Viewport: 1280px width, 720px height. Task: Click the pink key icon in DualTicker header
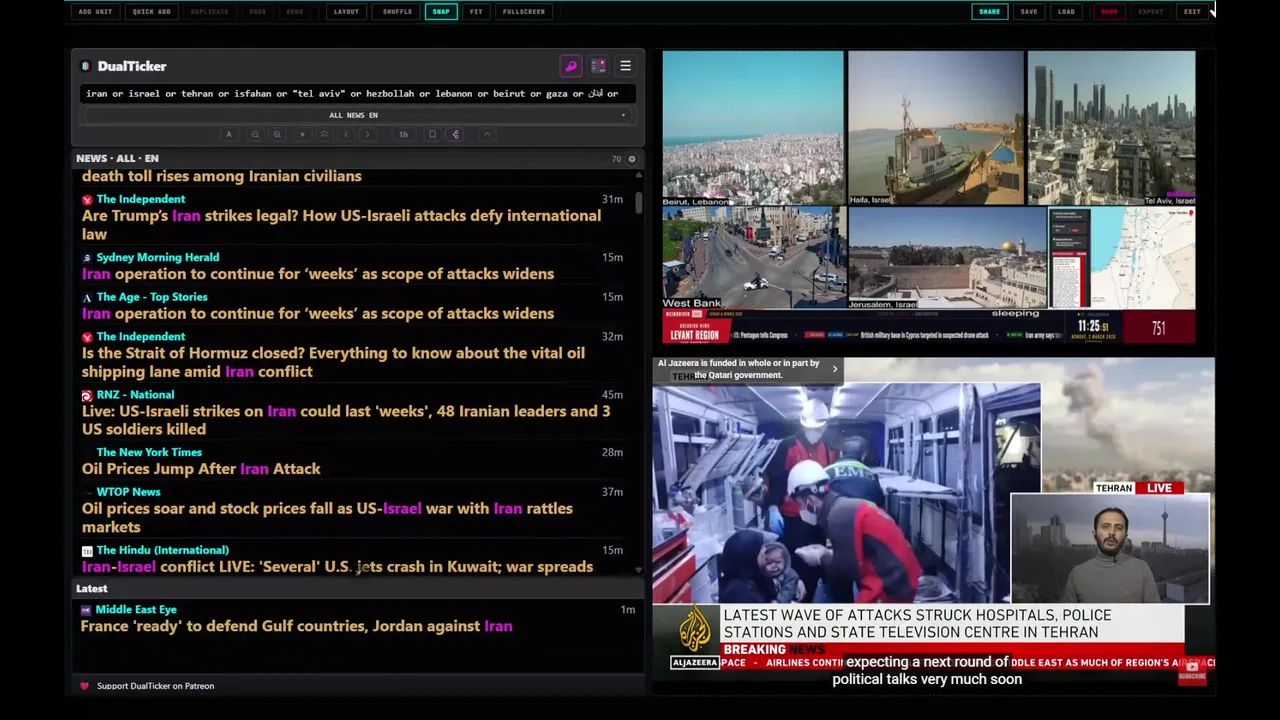(571, 66)
